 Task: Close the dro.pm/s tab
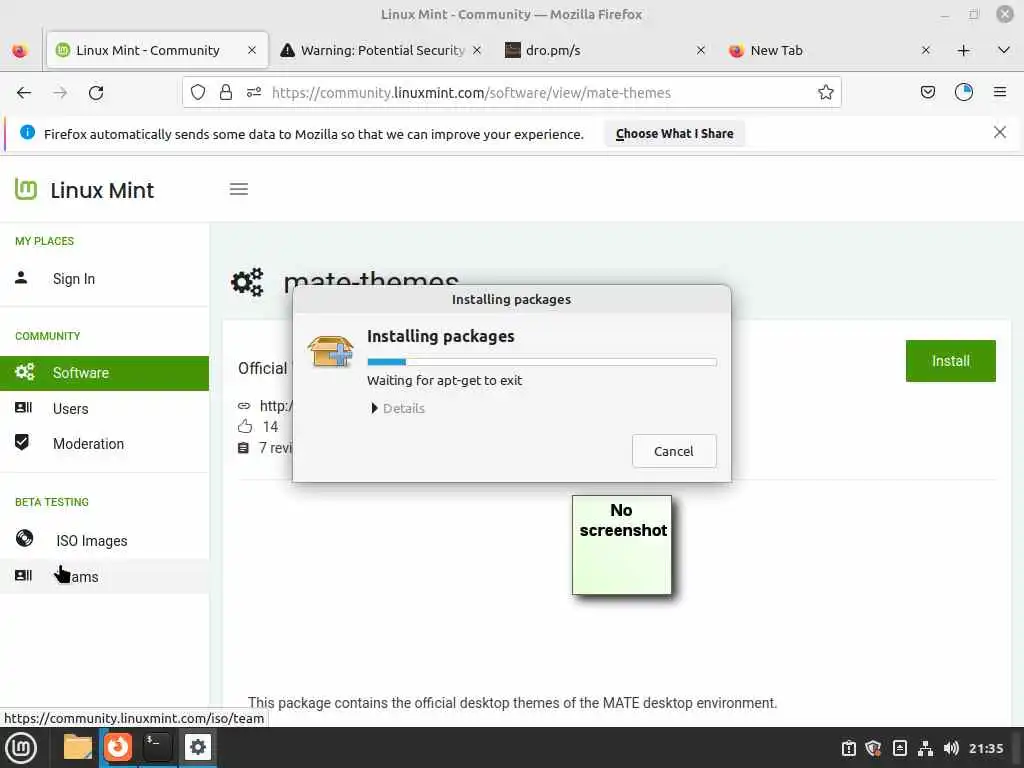click(x=701, y=50)
